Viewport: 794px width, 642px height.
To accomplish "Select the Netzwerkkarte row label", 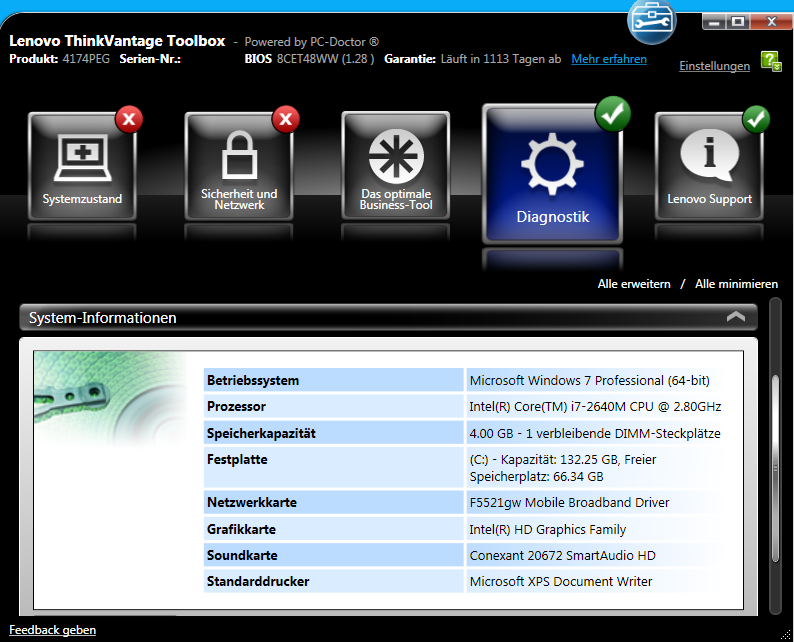I will tap(252, 502).
